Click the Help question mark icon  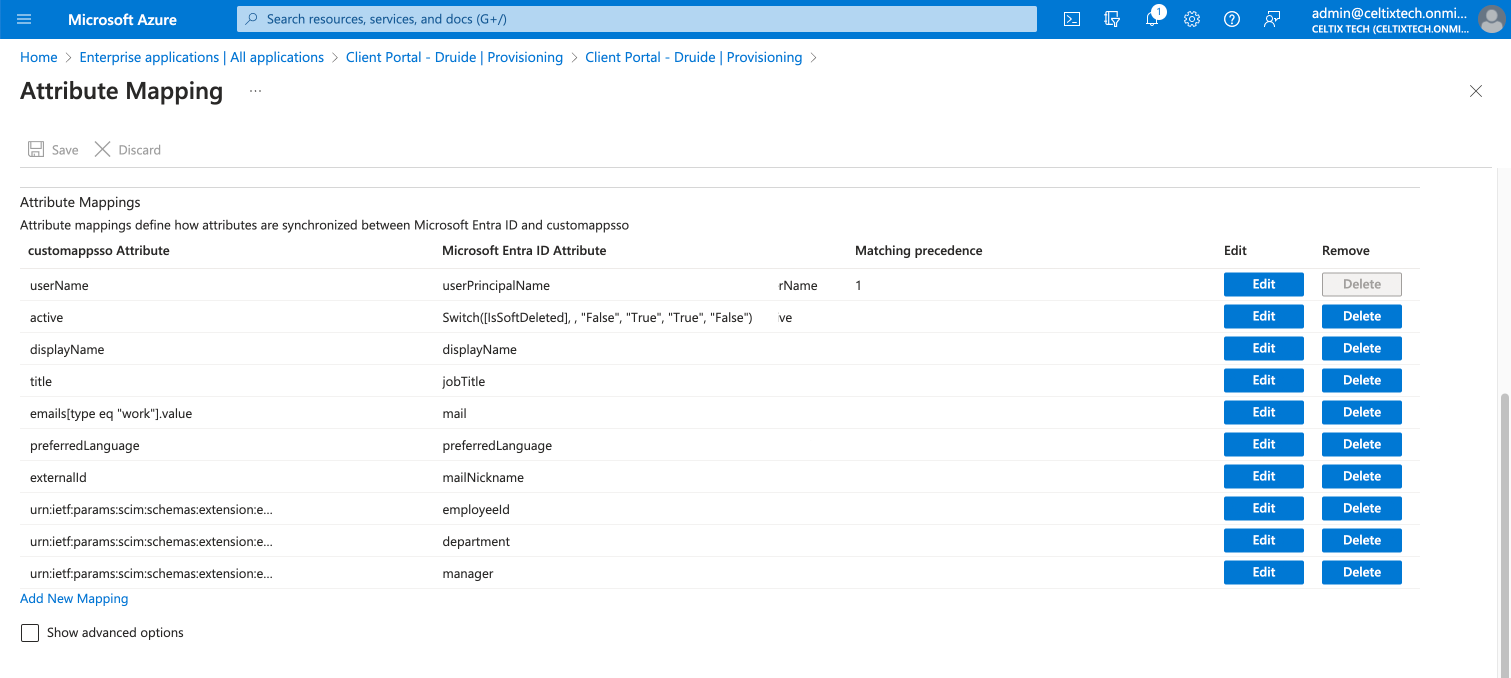click(1232, 19)
